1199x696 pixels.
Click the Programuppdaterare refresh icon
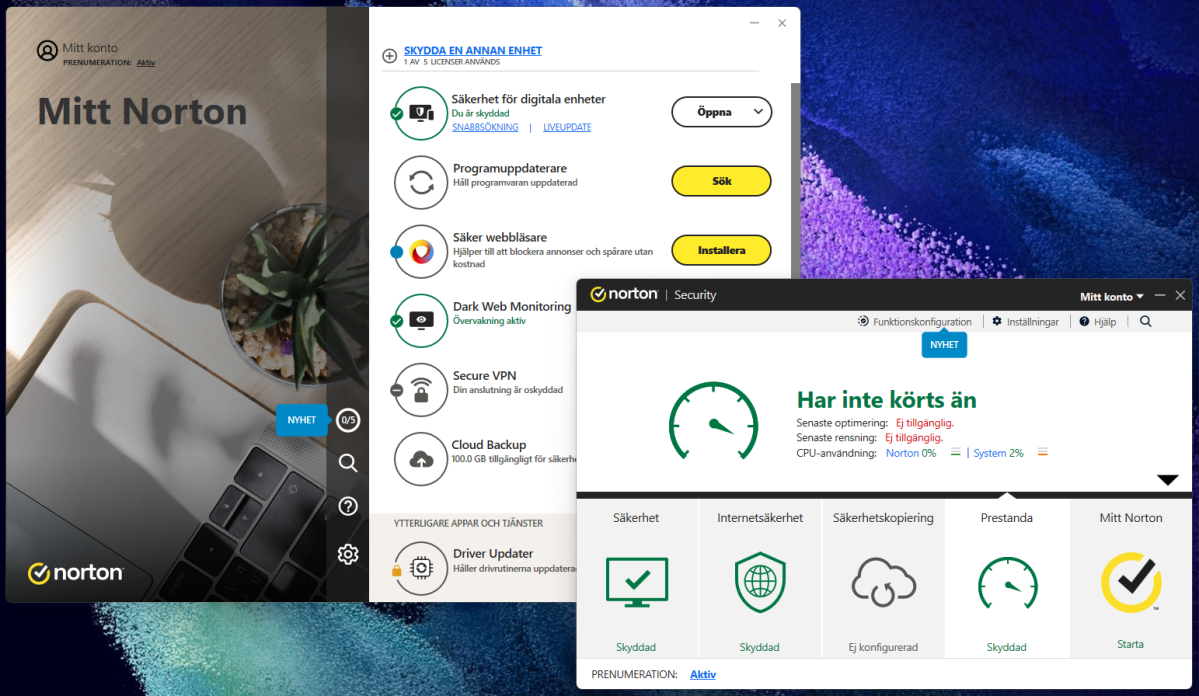click(x=421, y=182)
